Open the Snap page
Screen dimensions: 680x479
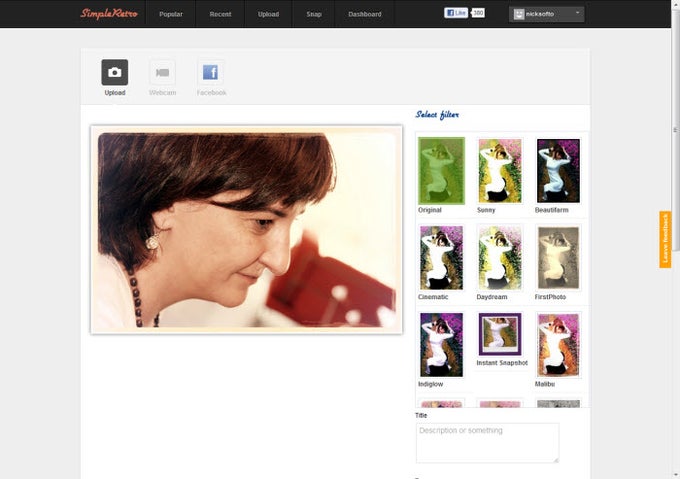[x=314, y=14]
